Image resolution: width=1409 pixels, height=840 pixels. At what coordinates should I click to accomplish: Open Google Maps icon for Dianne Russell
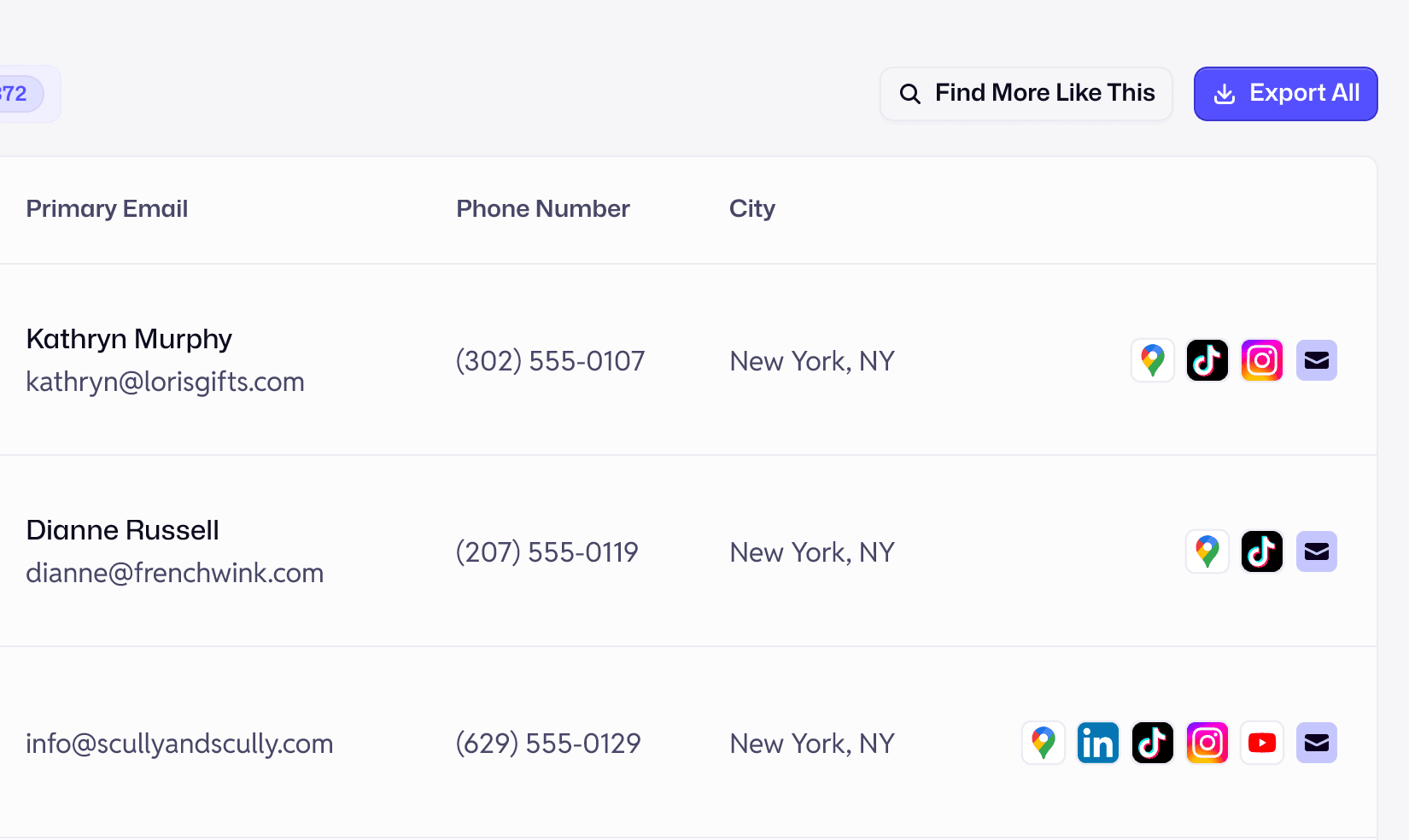click(1207, 551)
